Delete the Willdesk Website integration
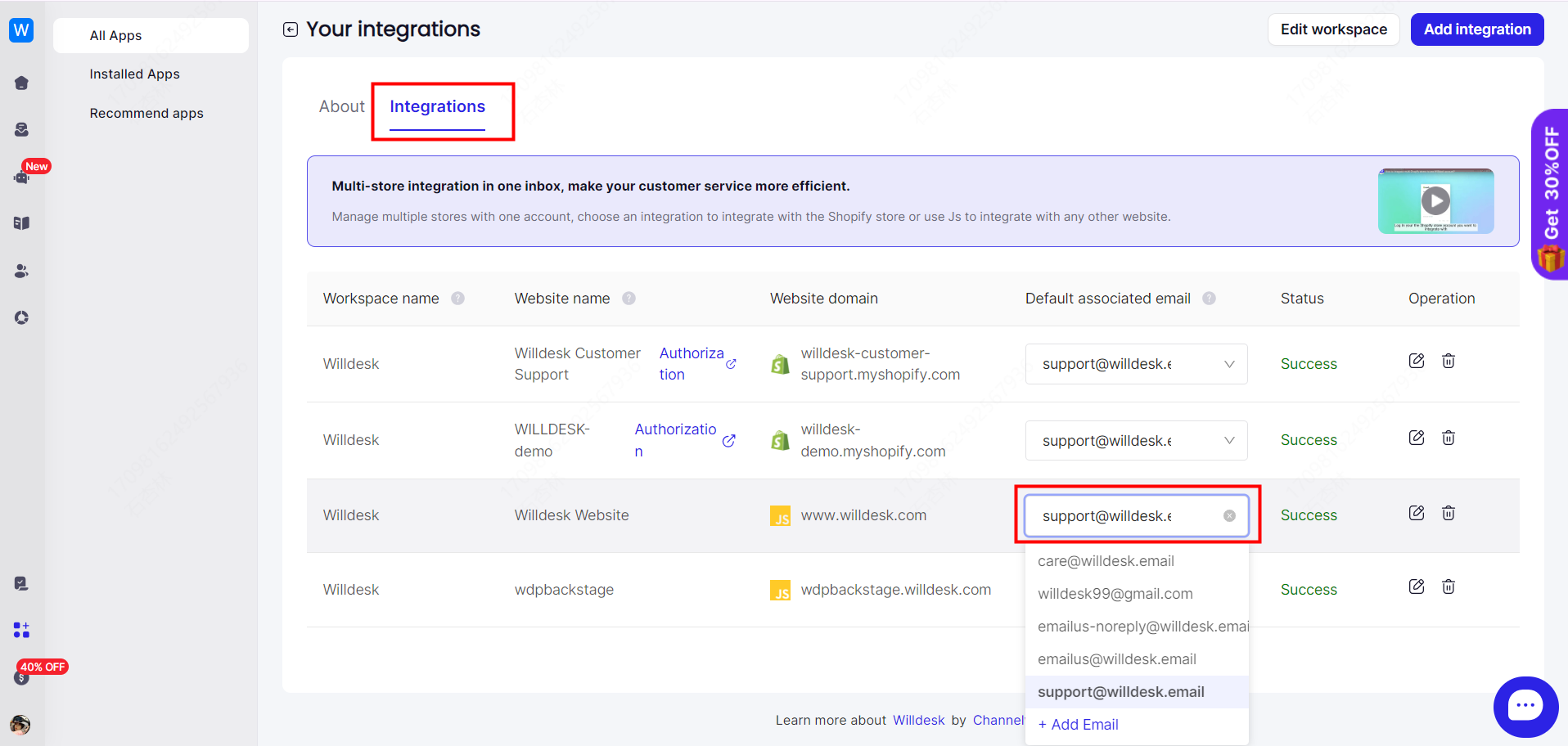 coord(1449,513)
